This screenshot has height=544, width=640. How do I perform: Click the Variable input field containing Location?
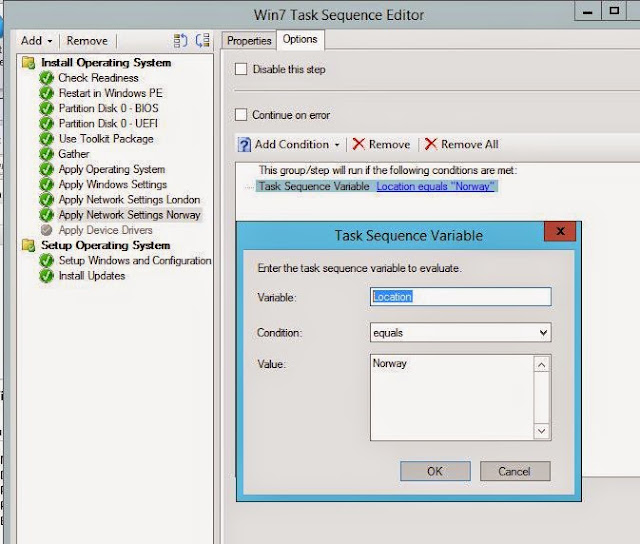(x=460, y=297)
